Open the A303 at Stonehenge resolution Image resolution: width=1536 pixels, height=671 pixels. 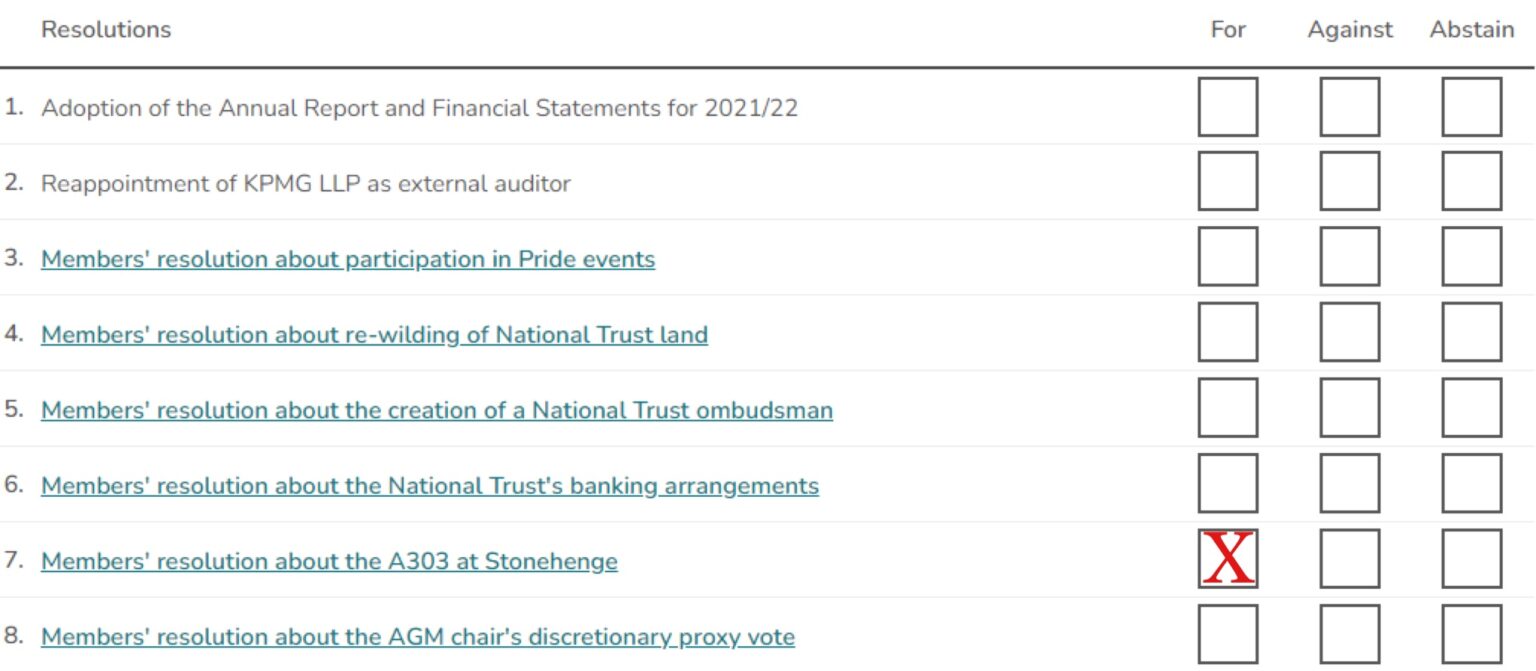pos(328,561)
